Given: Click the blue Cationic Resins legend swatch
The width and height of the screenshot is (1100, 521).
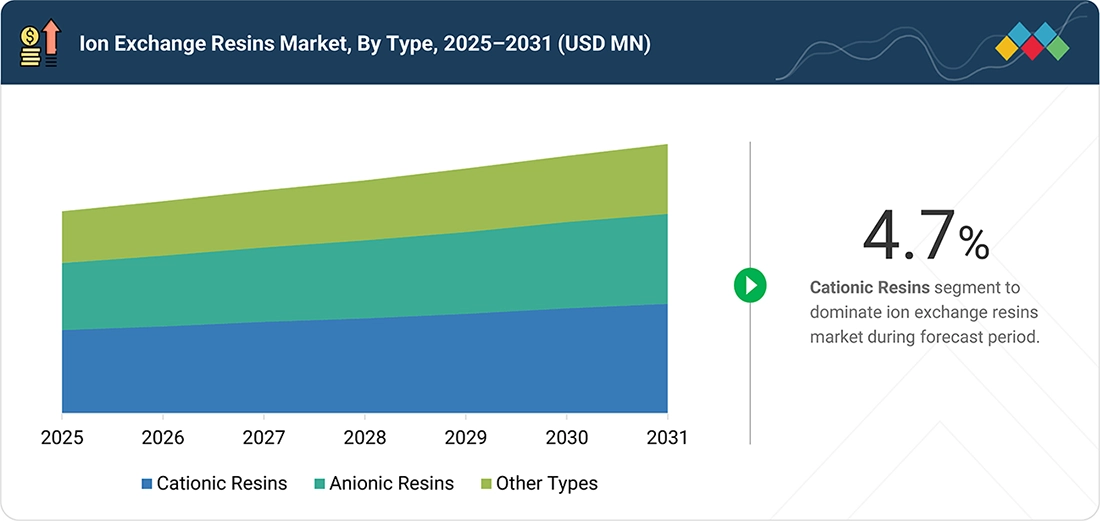Looking at the screenshot, I should (x=147, y=484).
